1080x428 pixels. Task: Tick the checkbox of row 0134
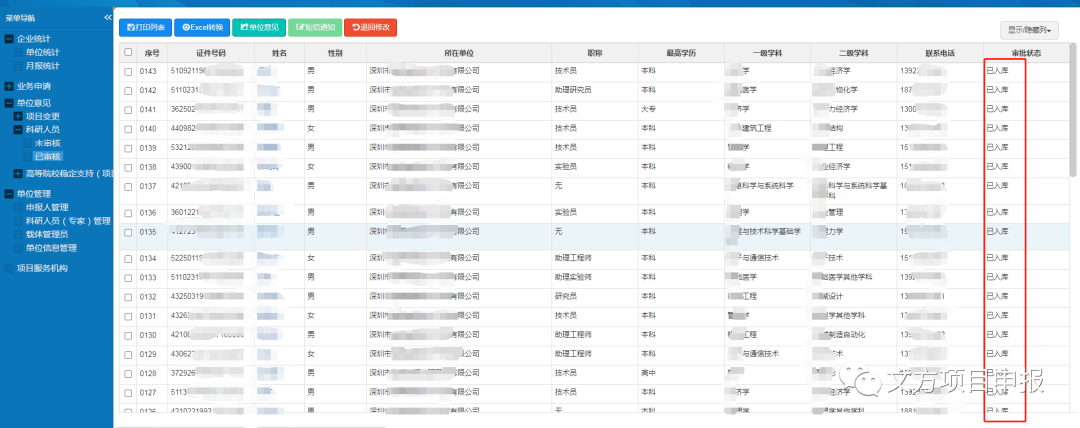(128, 258)
